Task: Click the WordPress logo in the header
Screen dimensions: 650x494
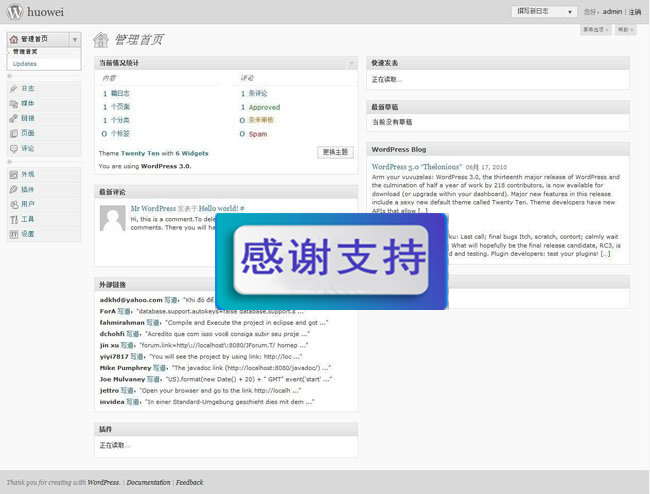Action: 15,12
